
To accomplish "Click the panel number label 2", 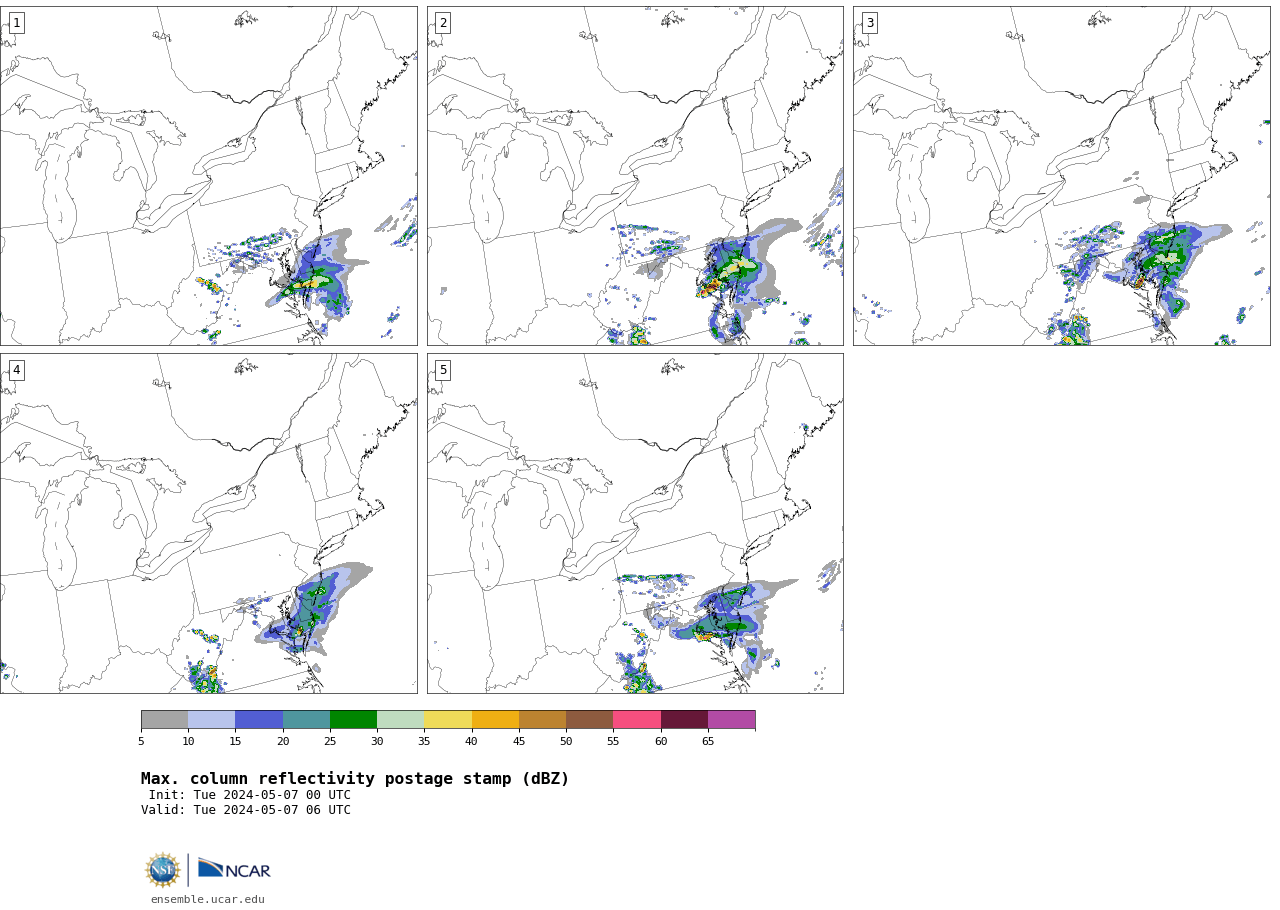I will coord(443,23).
